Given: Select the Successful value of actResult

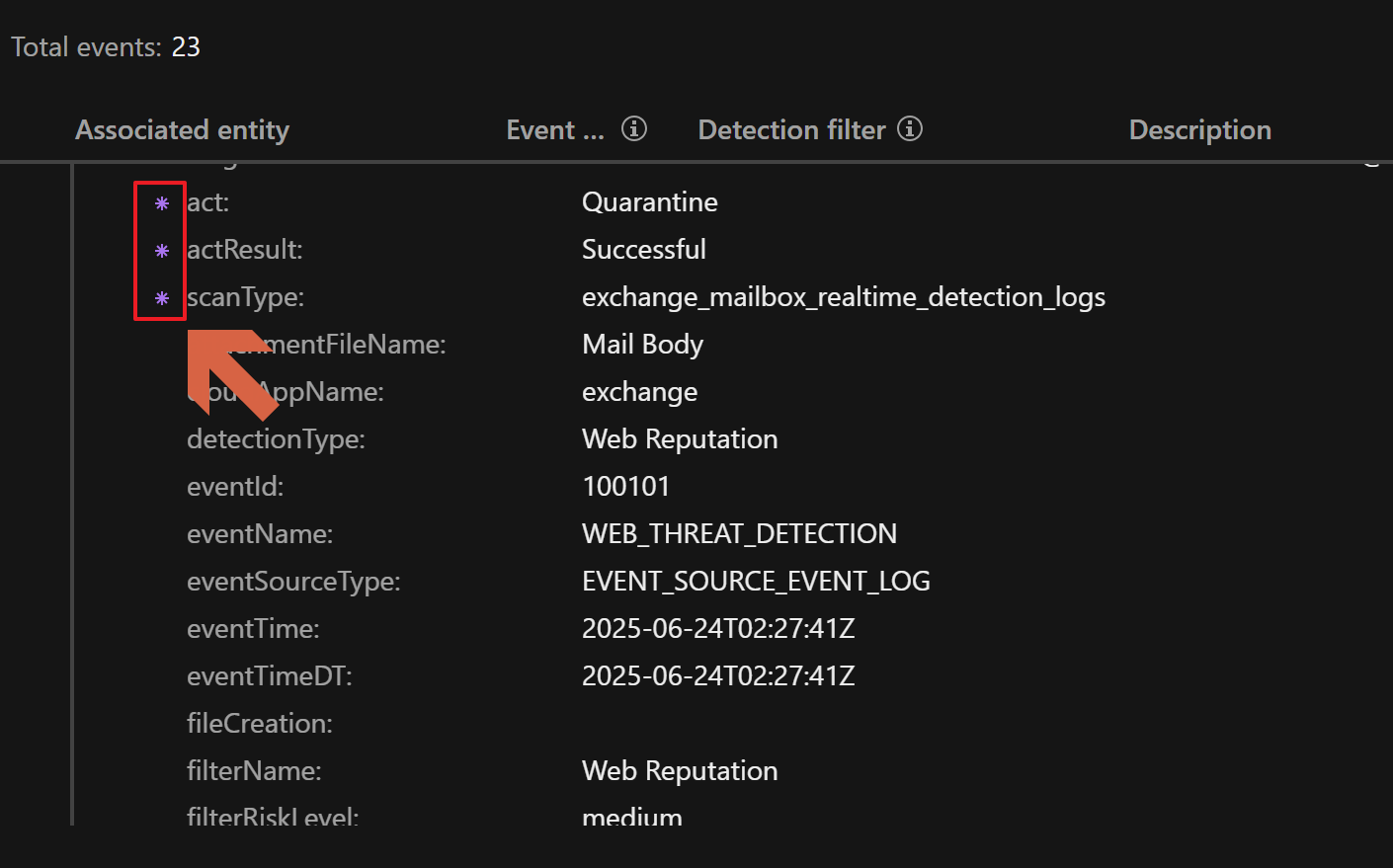Looking at the screenshot, I should pyautogui.click(x=643, y=250).
